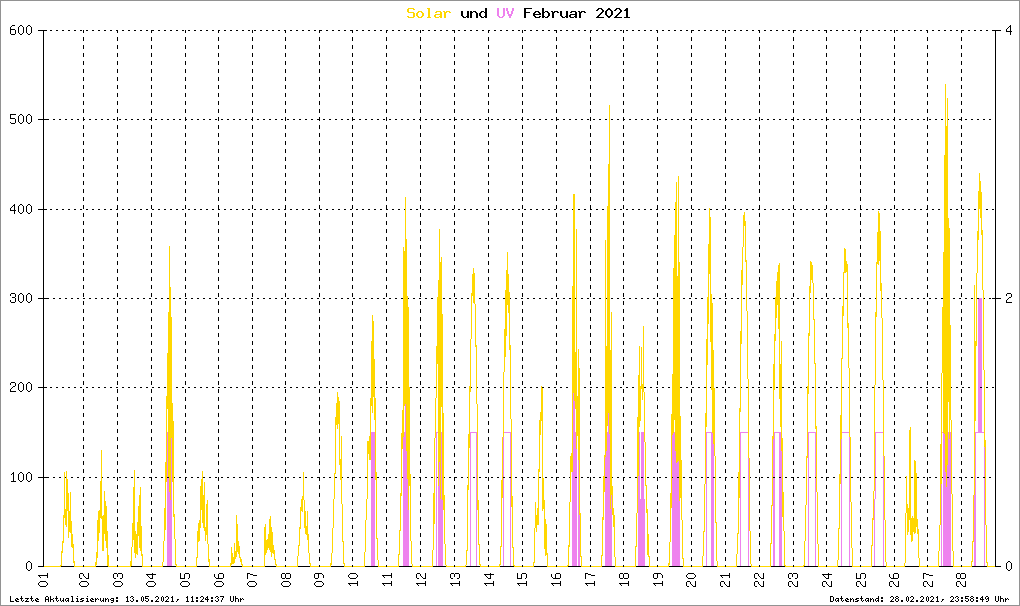Select day 28 on the date axis
Screen dimensions: 1020x606
(x=962, y=580)
